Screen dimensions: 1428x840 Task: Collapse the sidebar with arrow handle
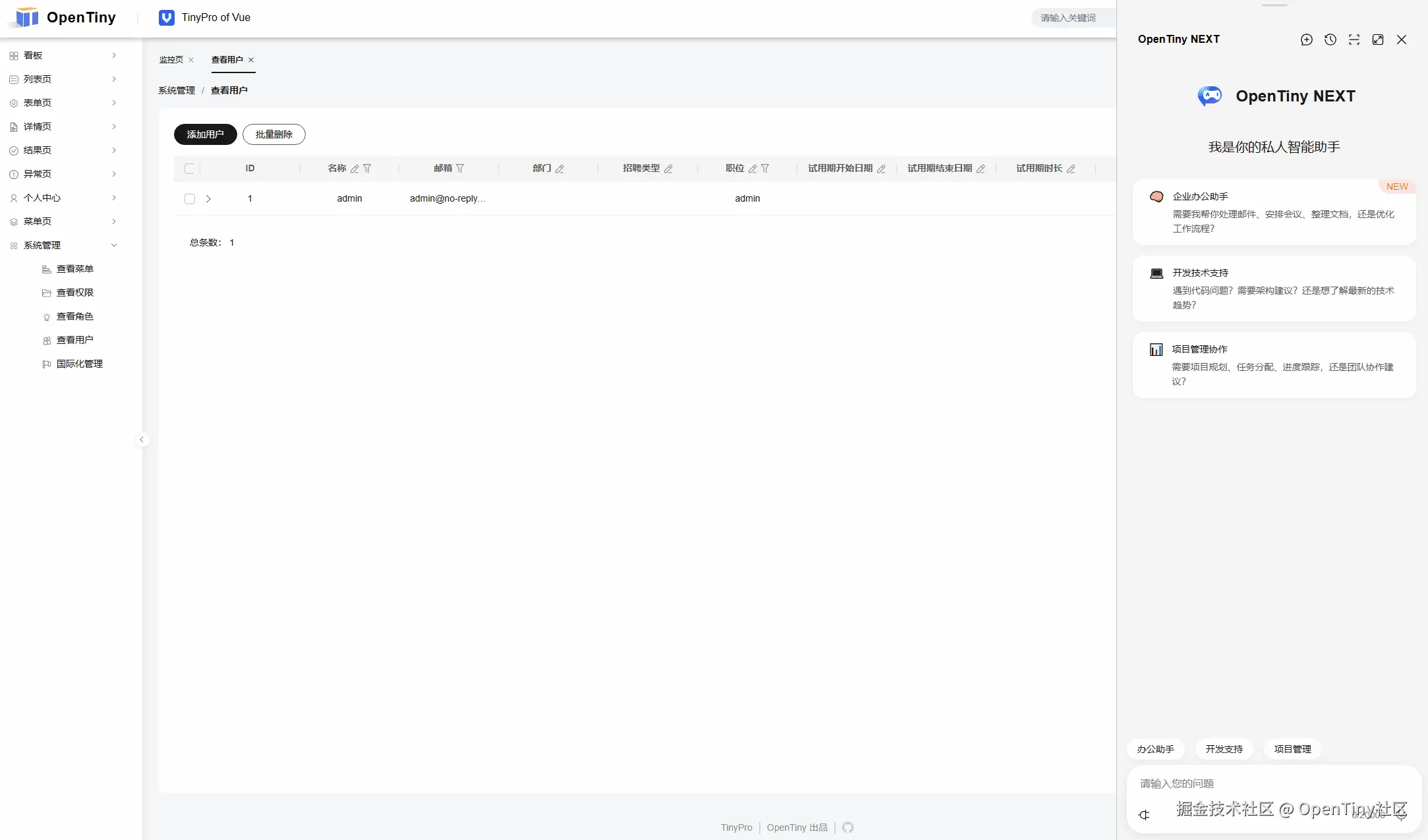pos(142,439)
